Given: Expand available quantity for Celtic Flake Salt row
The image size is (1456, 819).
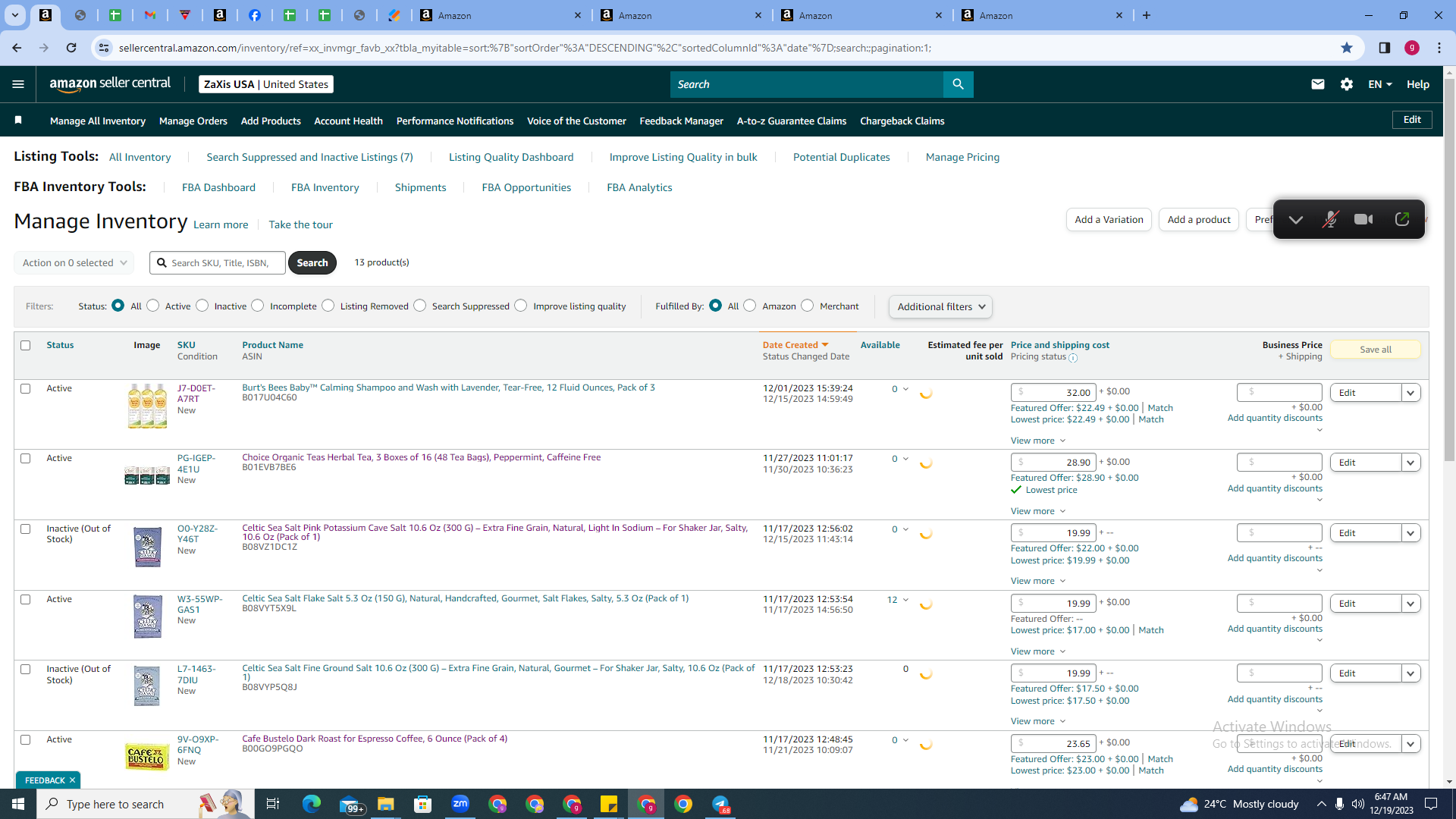Looking at the screenshot, I should 905,600.
